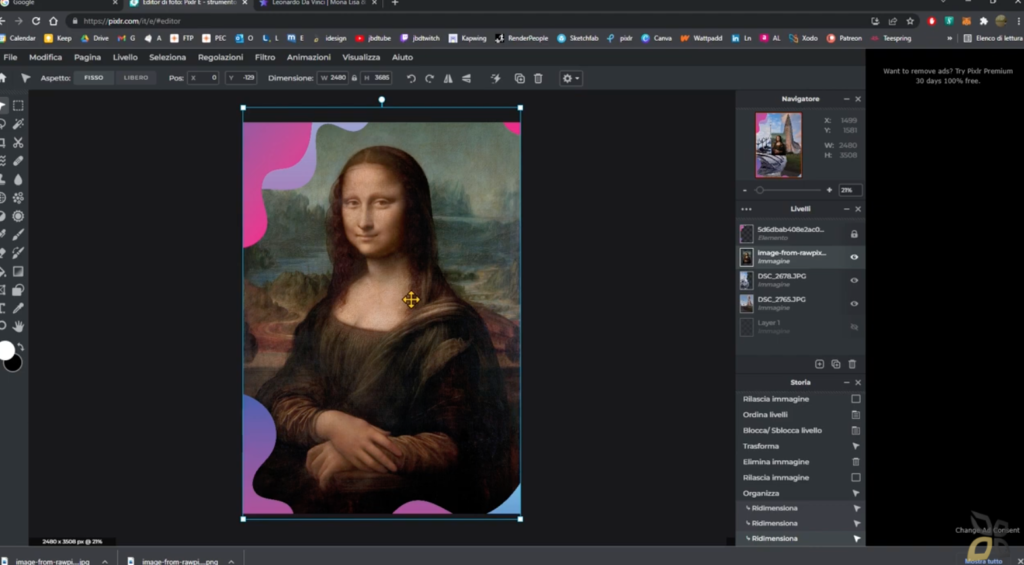Viewport: 1024px width, 565px height.
Task: Select the Blur droplet tool
Action: point(18,179)
